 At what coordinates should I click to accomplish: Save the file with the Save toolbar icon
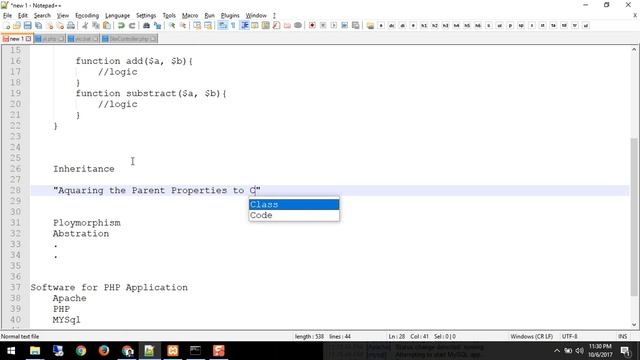coord(27,26)
